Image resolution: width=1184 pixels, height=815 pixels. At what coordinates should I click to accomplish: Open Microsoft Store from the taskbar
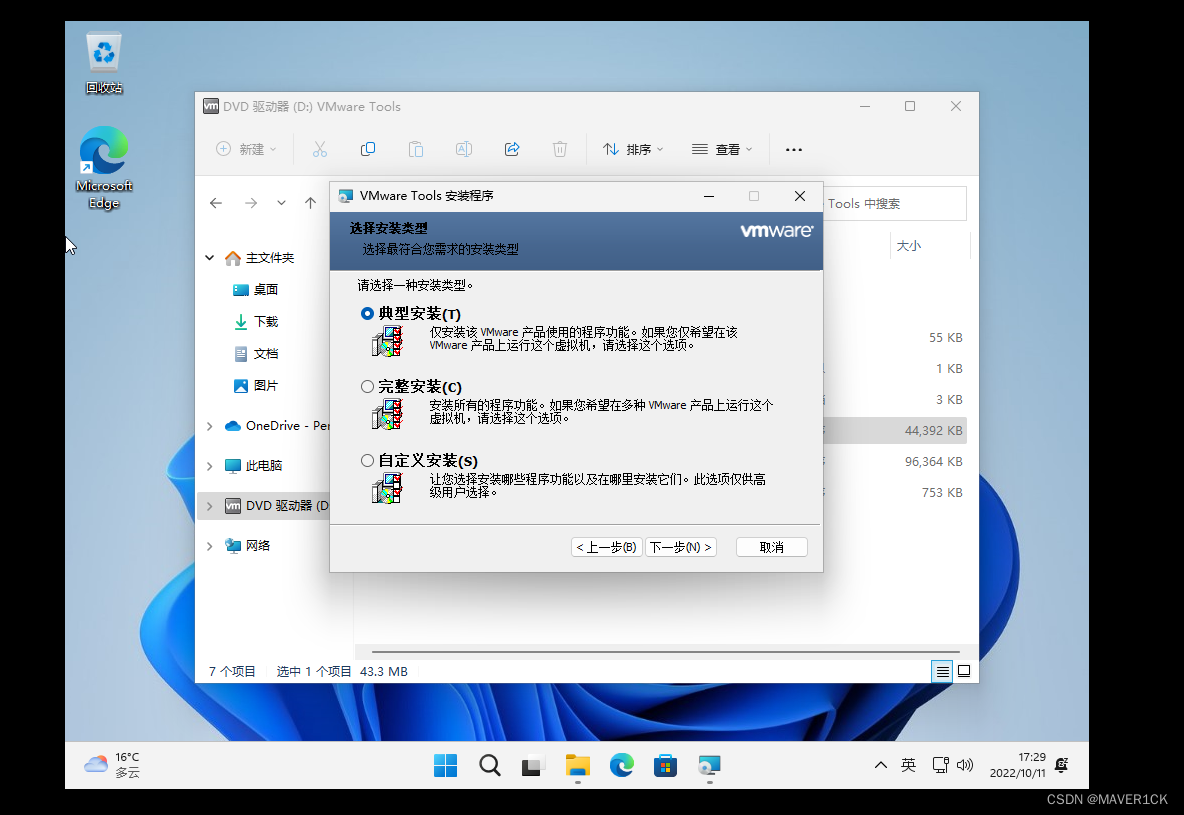(665, 765)
